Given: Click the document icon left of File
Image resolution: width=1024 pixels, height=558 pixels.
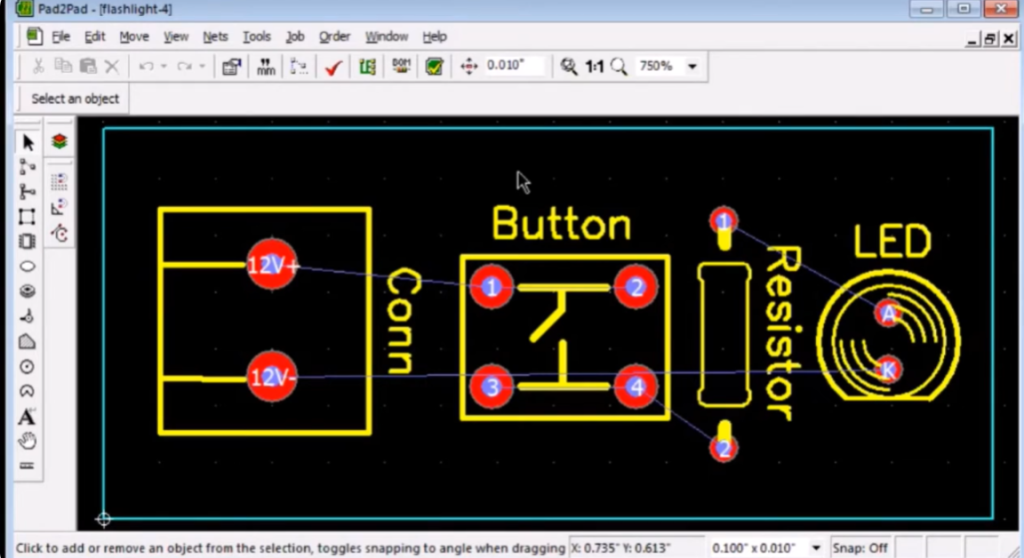Looking at the screenshot, I should (x=34, y=36).
